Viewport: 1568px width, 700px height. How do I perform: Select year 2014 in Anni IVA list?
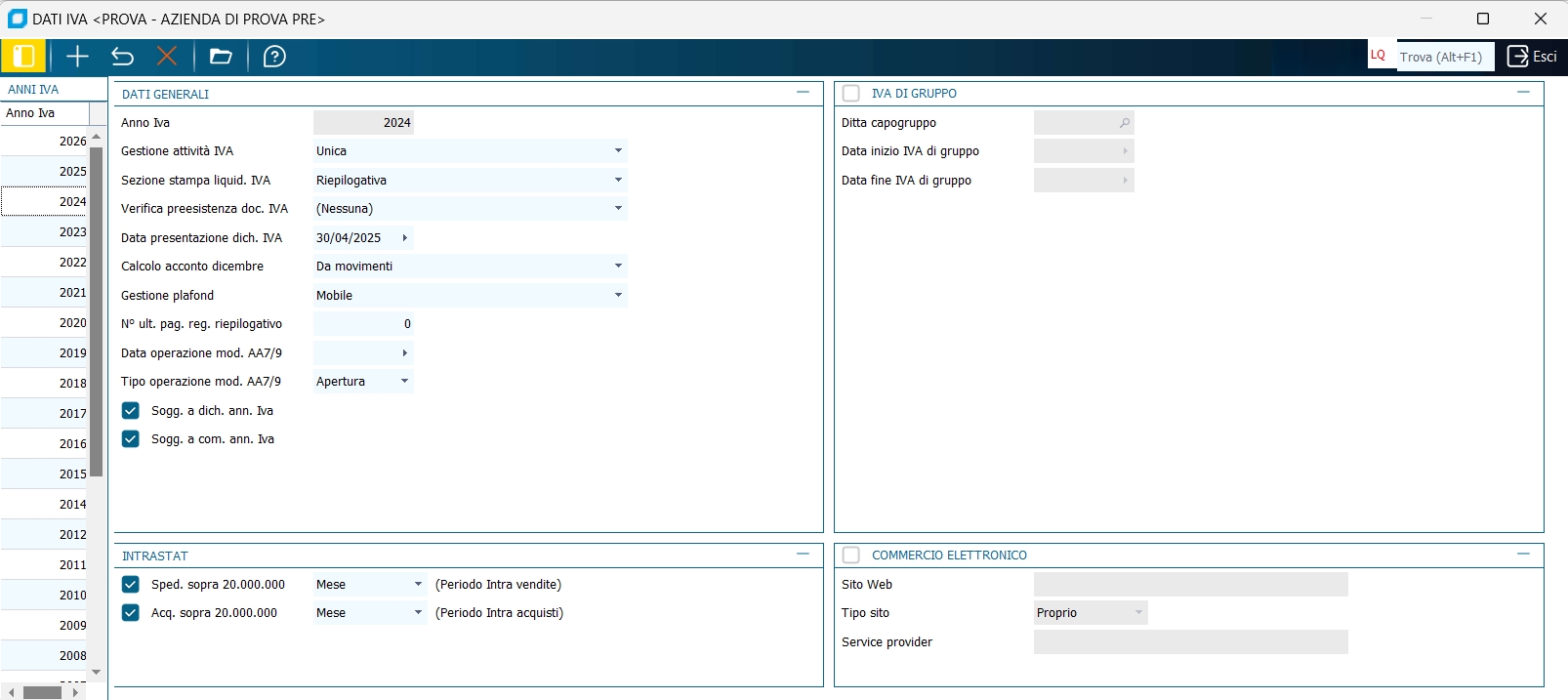(45, 505)
